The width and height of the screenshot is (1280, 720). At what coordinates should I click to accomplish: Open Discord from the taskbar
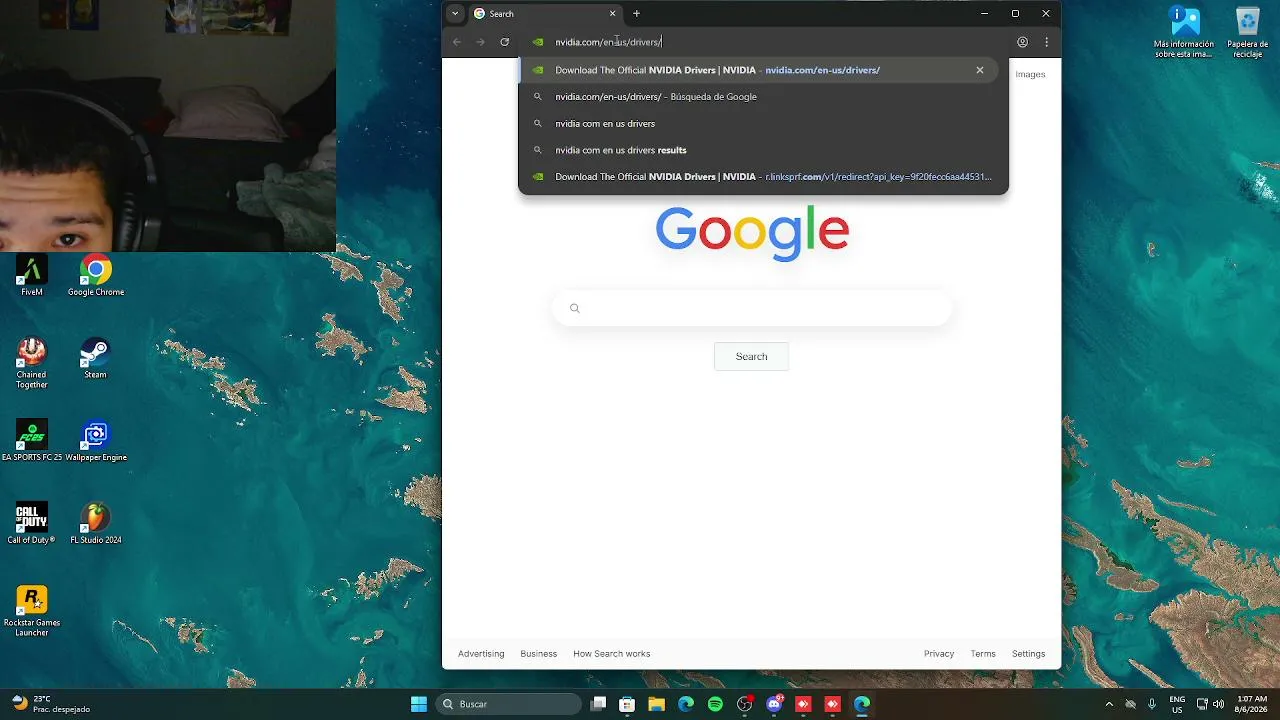coord(774,704)
